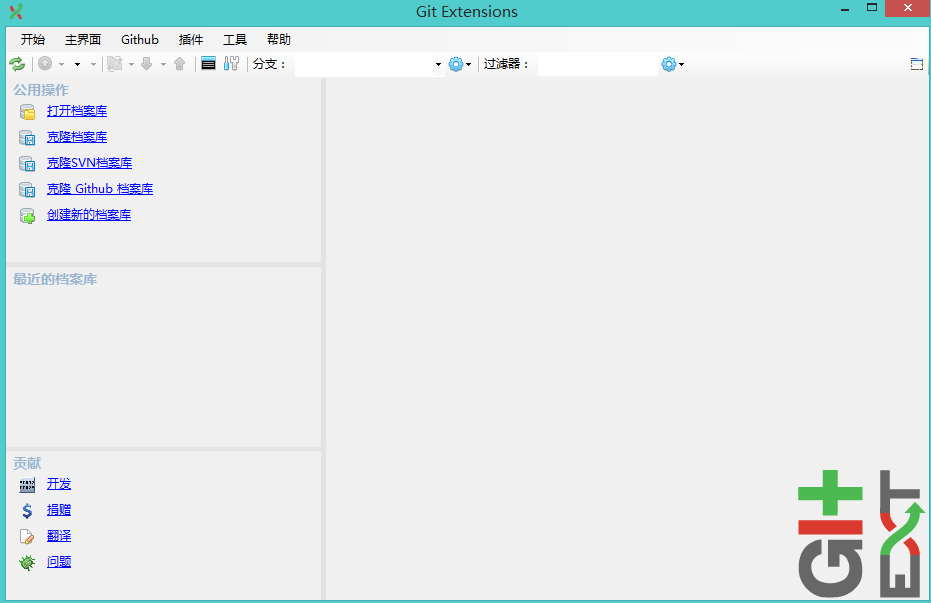Viewport: 931px width, 603px height.
Task: Open the gear dropdown beside filter box
Action: click(673, 64)
